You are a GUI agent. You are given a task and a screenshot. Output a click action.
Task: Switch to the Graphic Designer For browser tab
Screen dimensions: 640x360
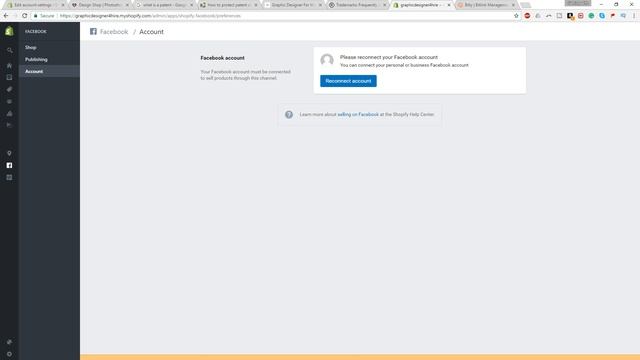[x=292, y=5]
